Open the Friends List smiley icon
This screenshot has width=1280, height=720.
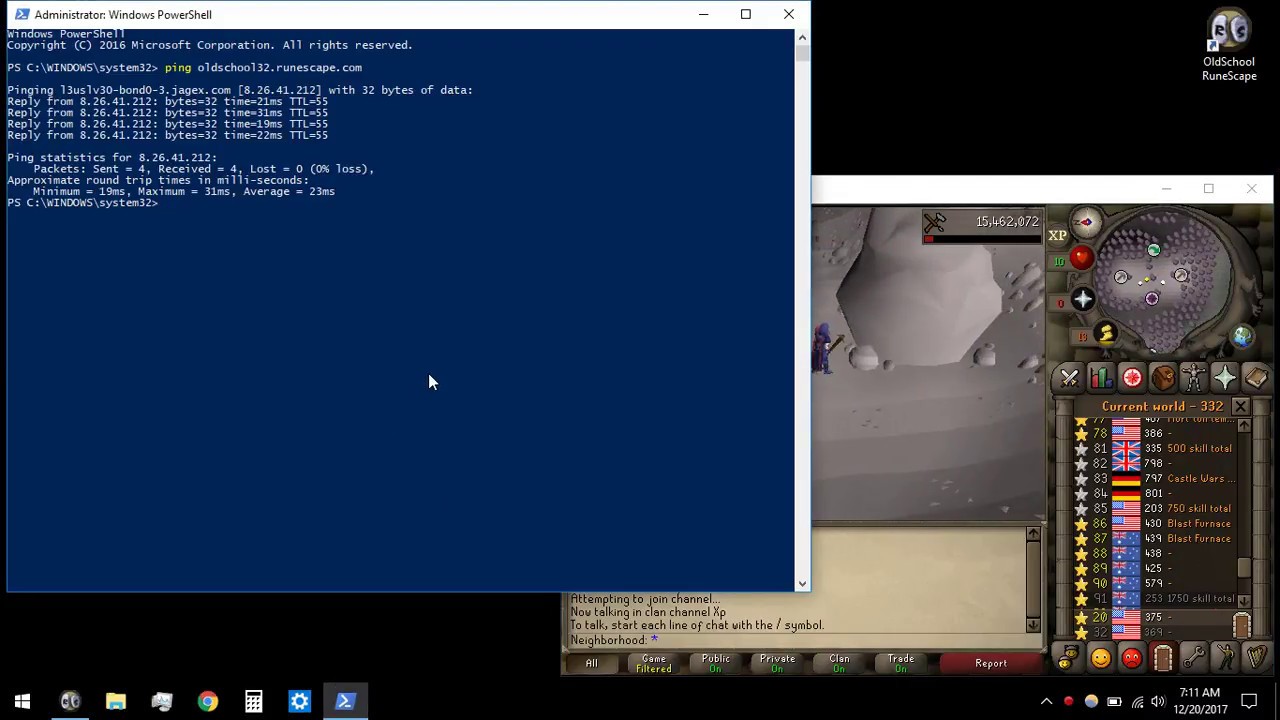pos(1101,658)
